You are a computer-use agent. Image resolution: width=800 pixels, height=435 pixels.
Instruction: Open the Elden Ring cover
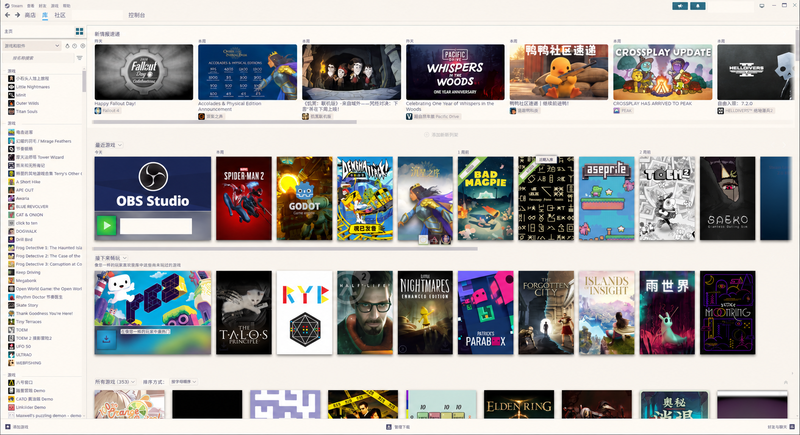tap(519, 404)
